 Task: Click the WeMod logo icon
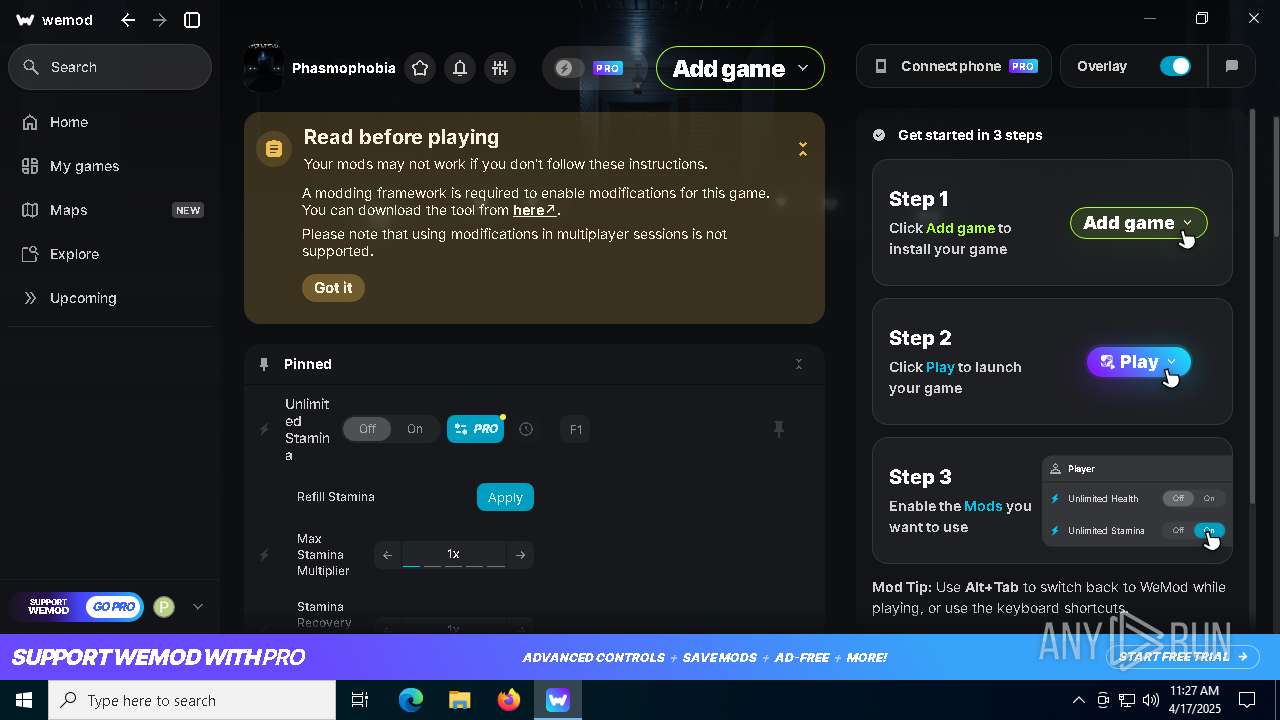25,20
